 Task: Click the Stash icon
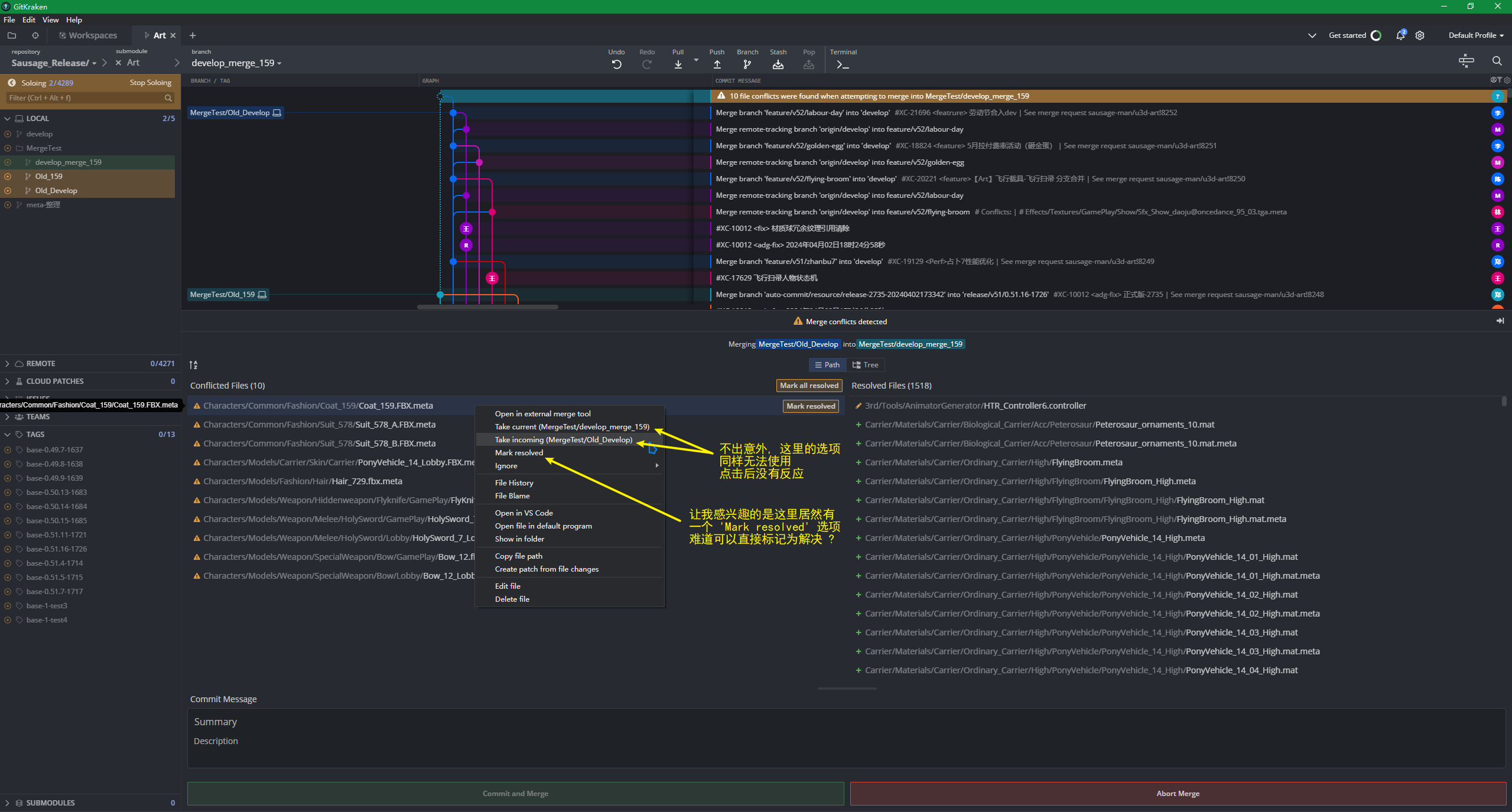pos(778,64)
